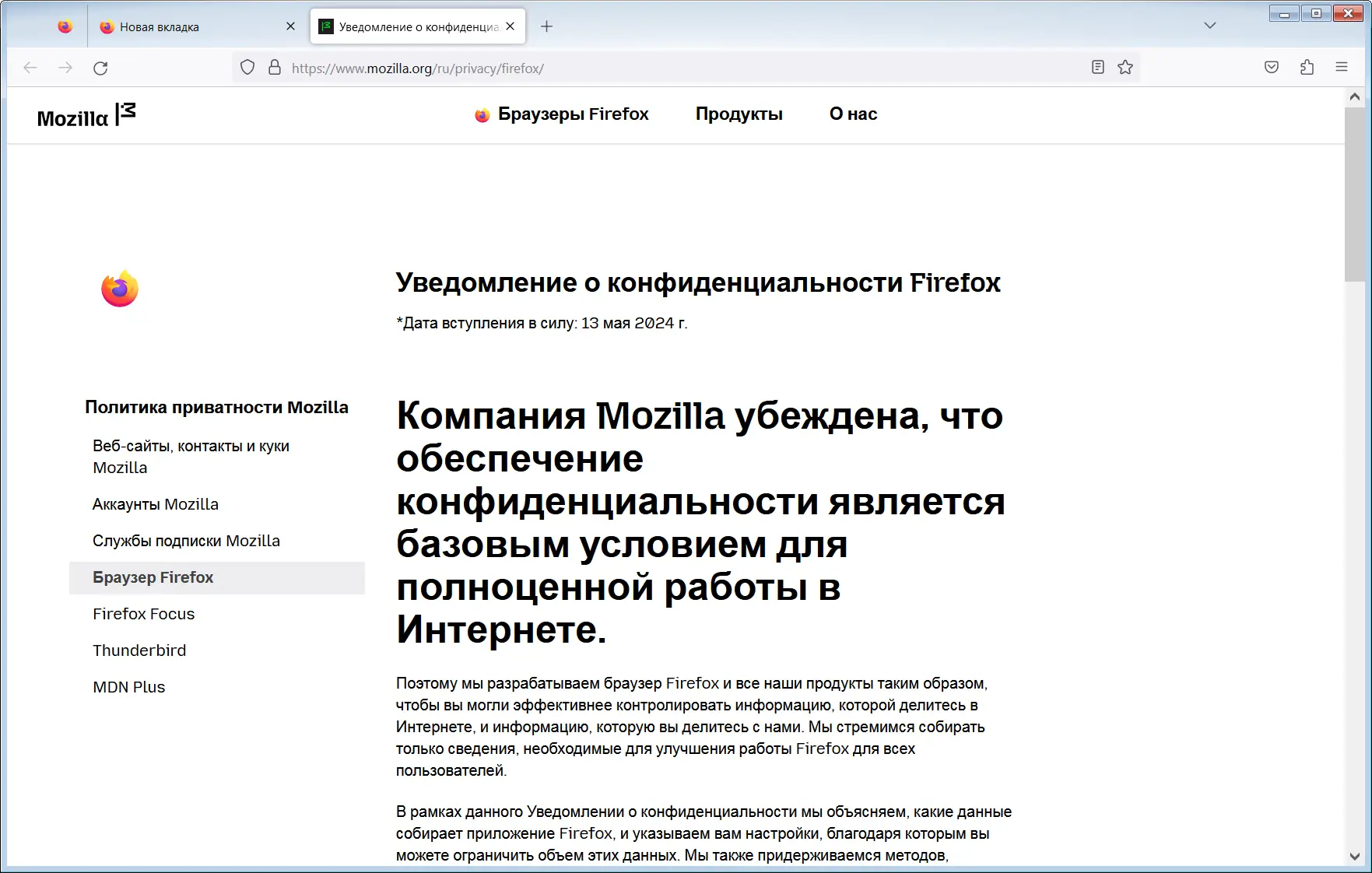The width and height of the screenshot is (1372, 873).
Task: Reload the current page
Action: (101, 68)
